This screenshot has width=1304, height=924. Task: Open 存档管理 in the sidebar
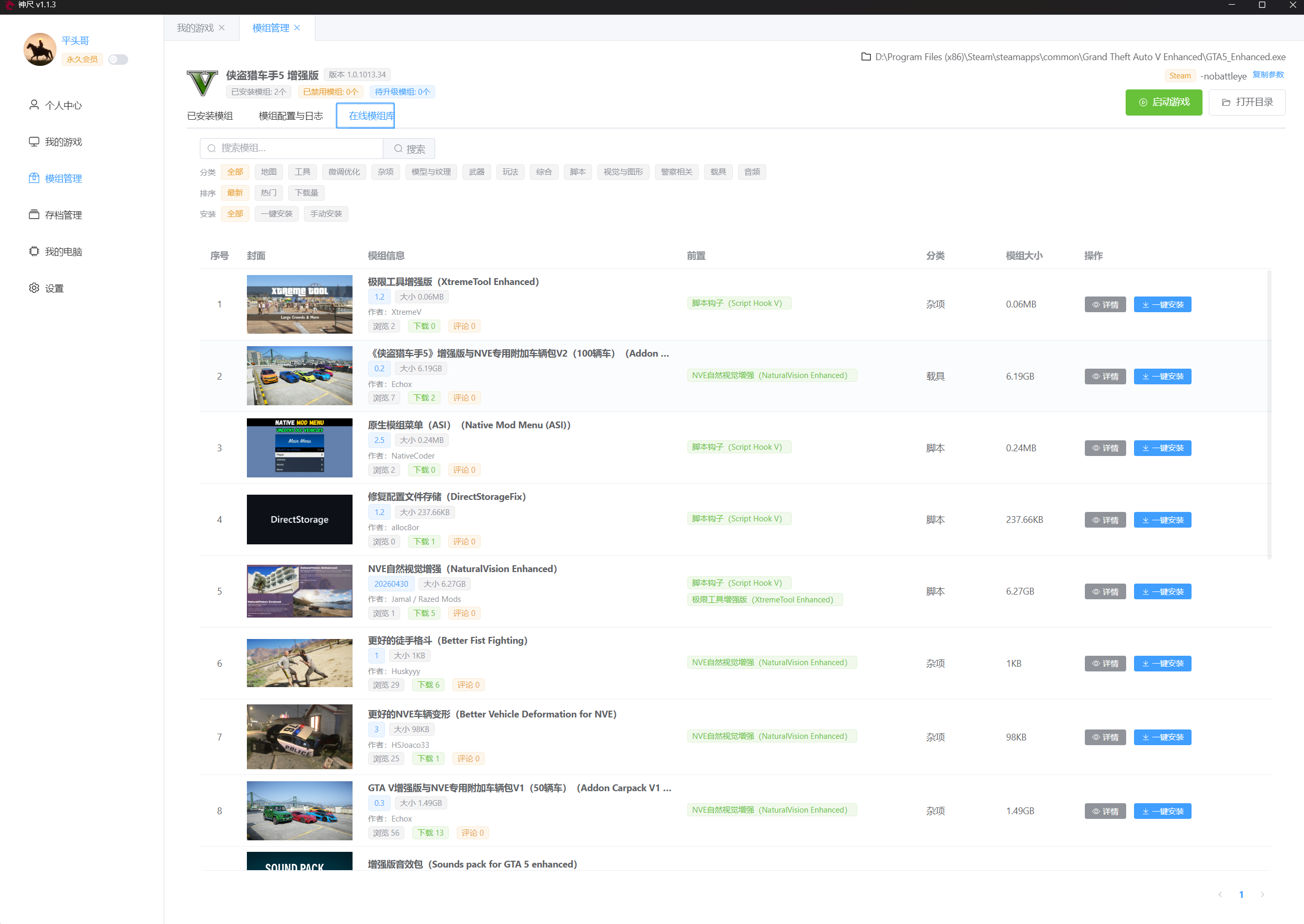pyautogui.click(x=55, y=214)
